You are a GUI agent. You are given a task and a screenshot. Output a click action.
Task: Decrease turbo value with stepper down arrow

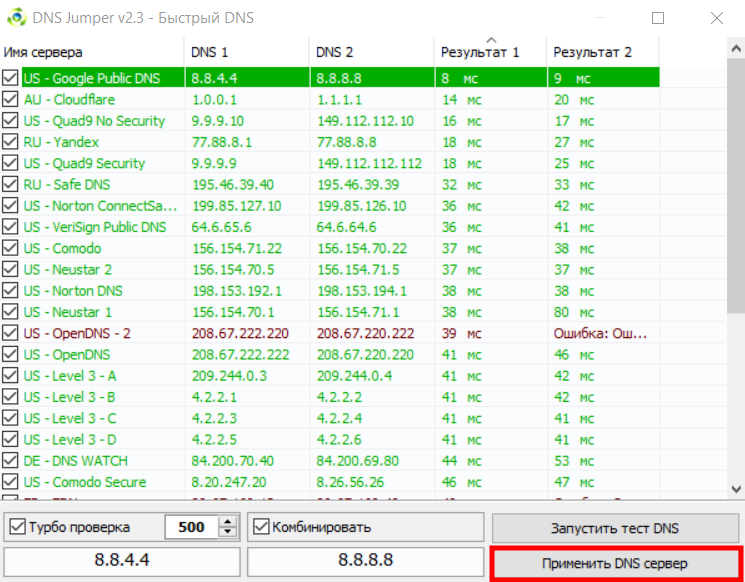click(x=228, y=532)
